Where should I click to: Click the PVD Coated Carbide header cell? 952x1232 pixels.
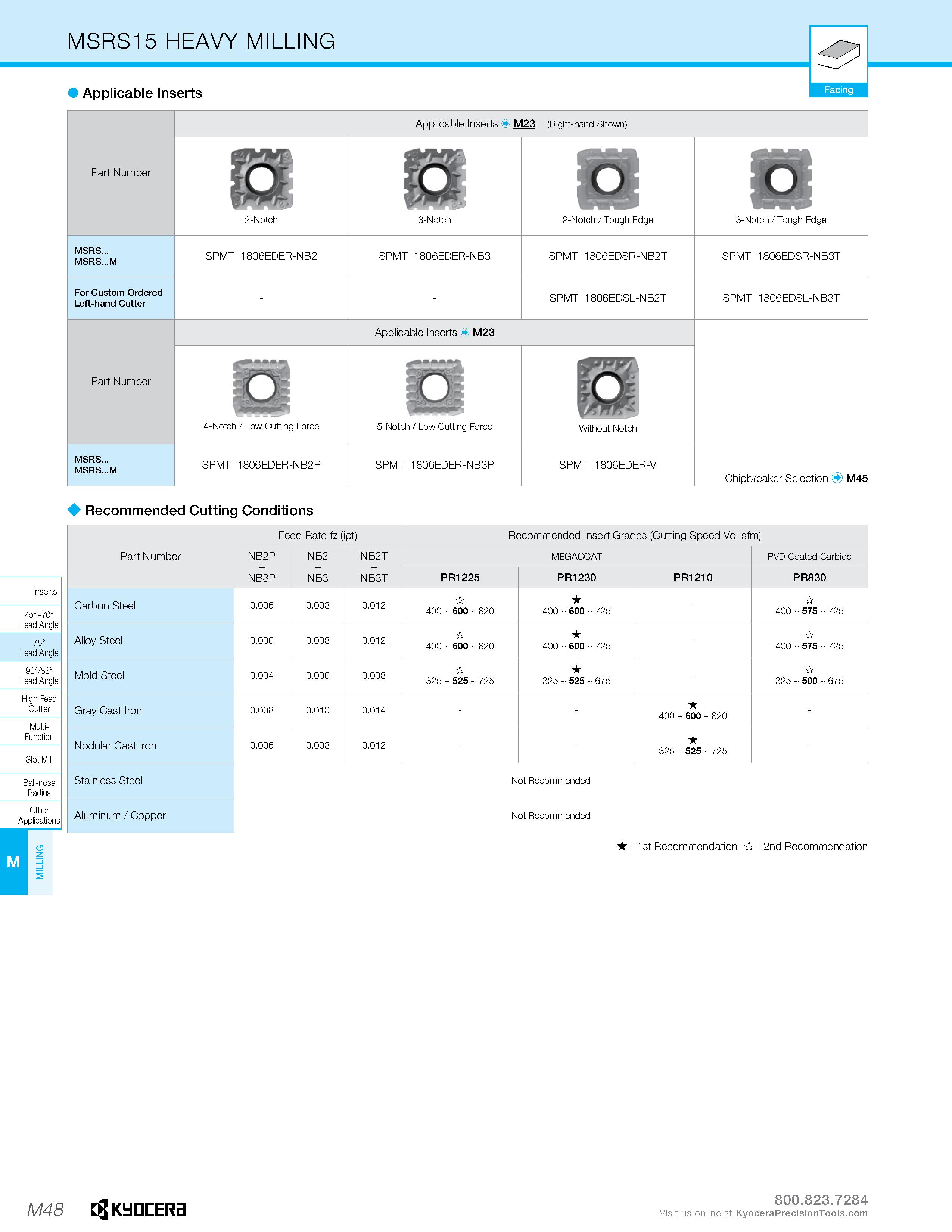(809, 556)
